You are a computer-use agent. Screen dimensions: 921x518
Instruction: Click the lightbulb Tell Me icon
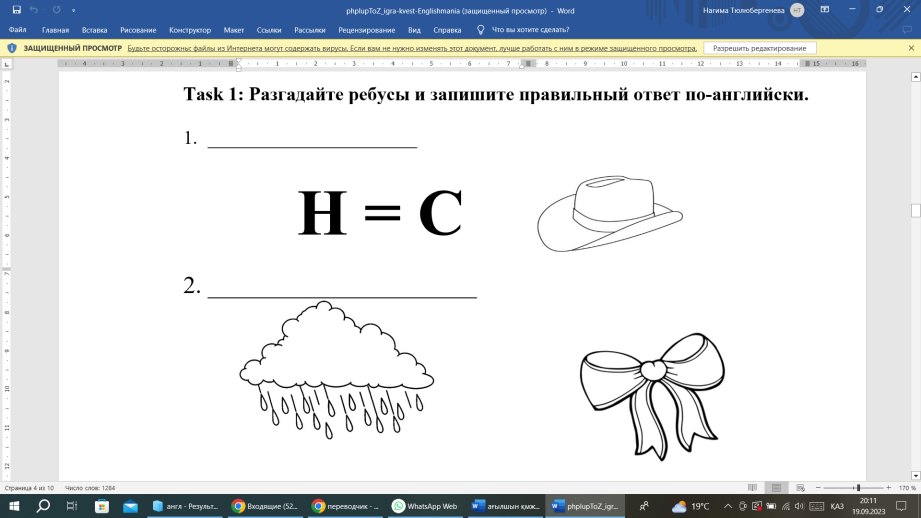480,30
